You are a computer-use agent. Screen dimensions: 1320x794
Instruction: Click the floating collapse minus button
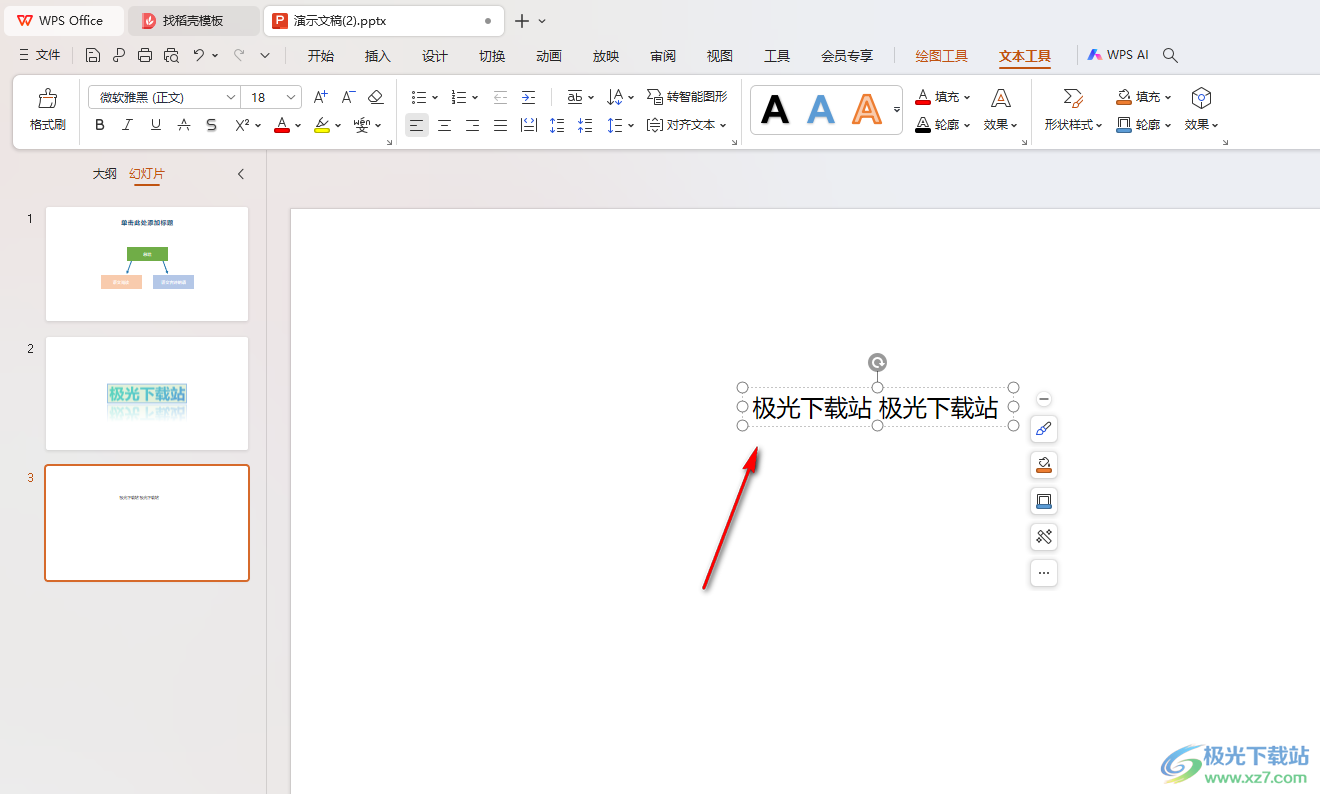(1044, 399)
